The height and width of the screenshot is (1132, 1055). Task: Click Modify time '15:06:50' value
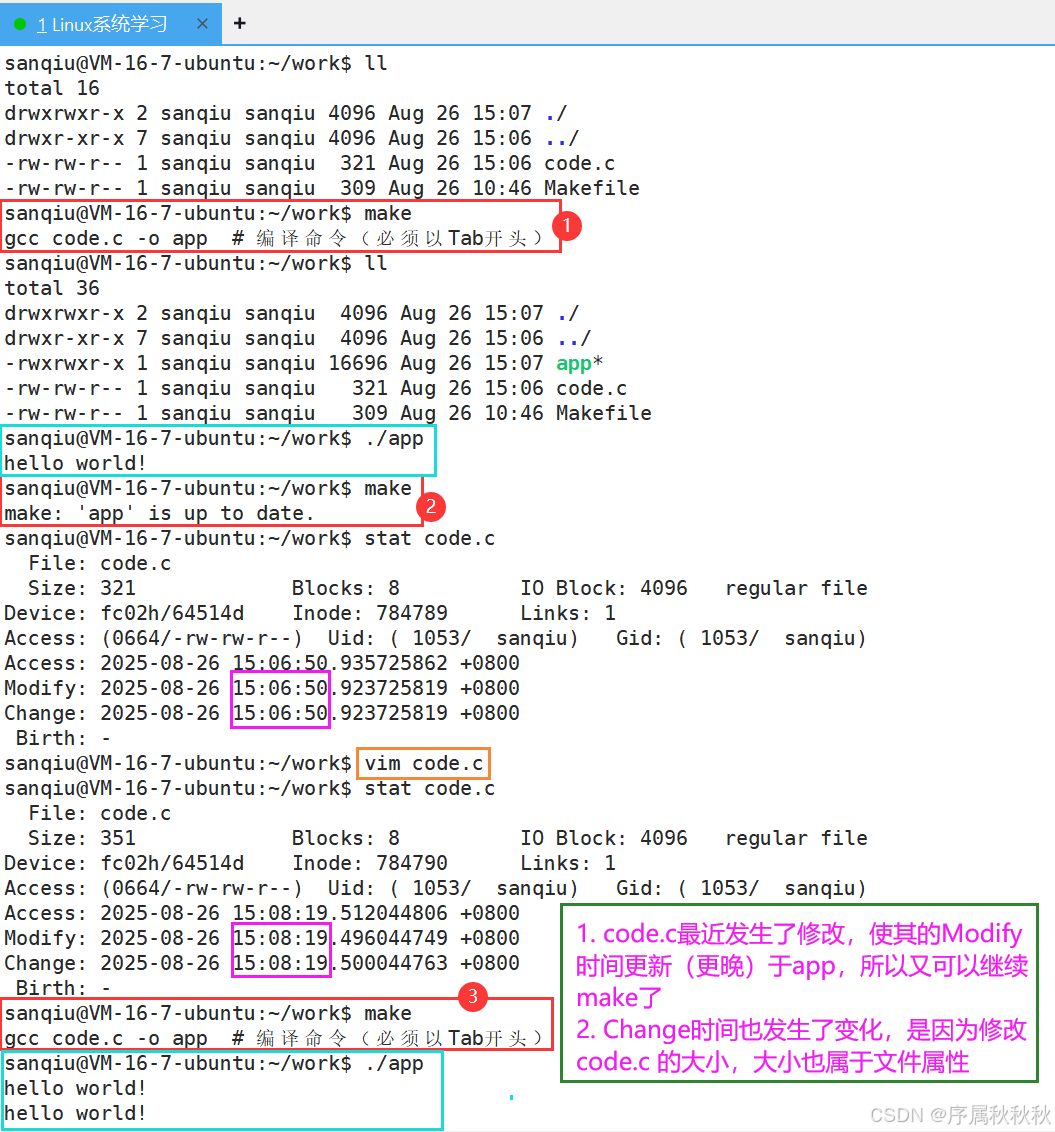[280, 688]
